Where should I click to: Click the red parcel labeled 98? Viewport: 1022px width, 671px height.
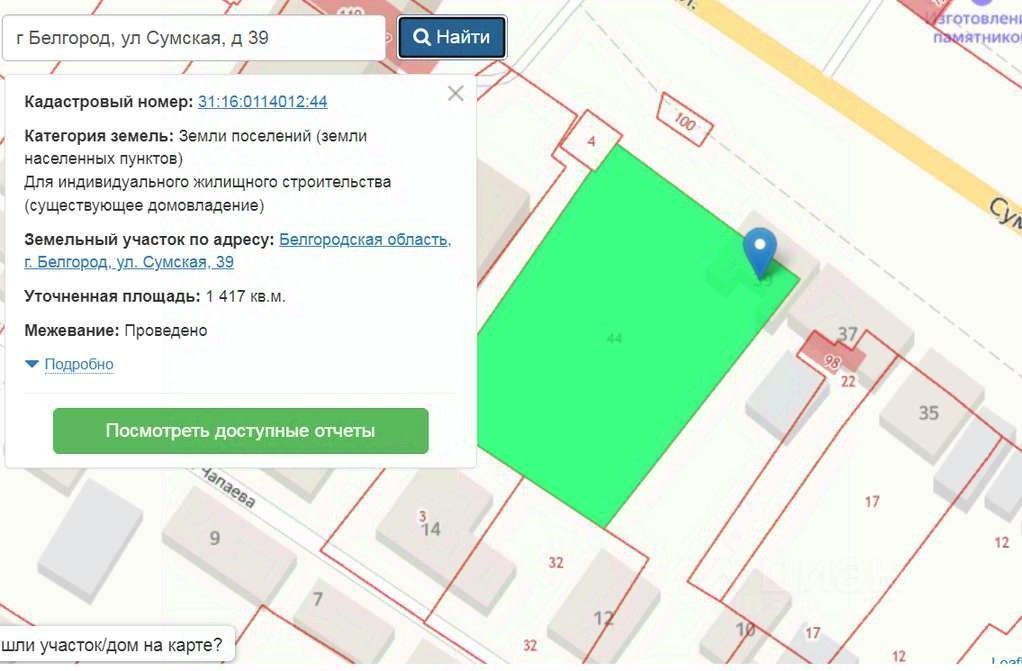tap(832, 359)
